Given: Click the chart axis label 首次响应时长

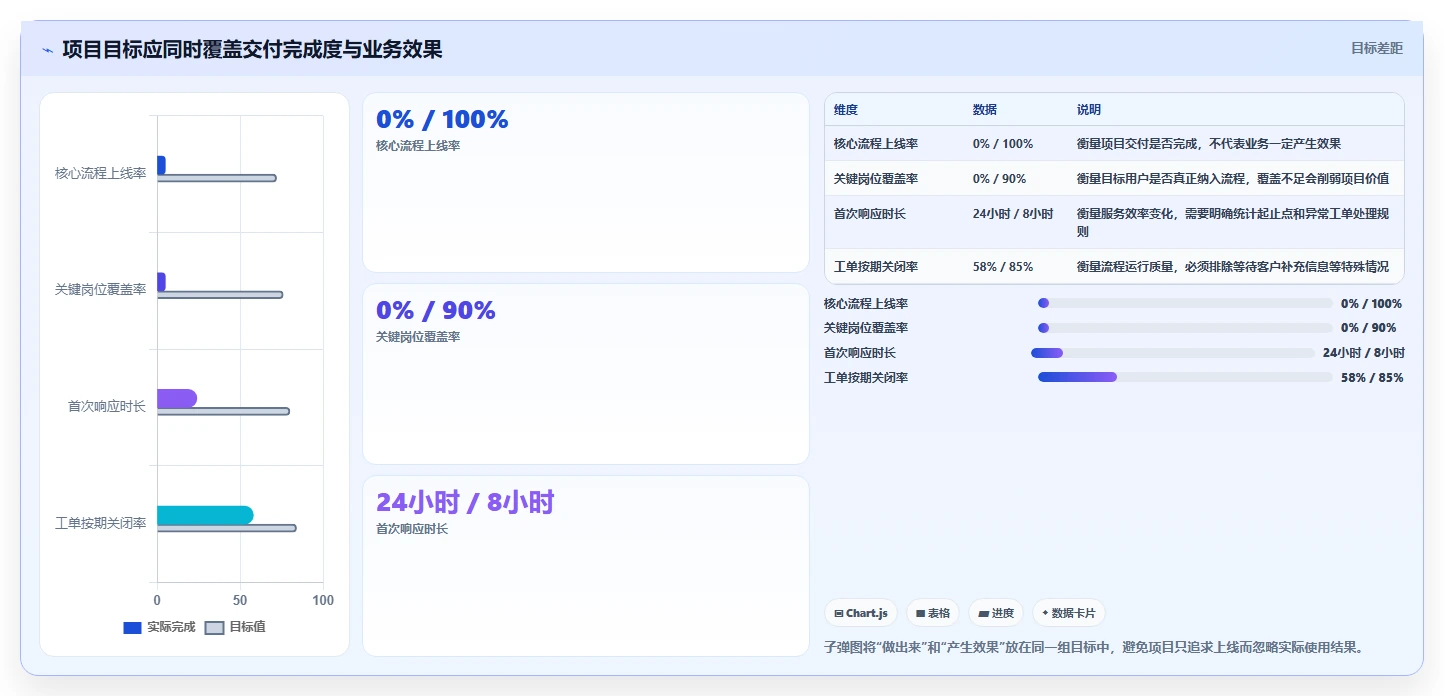Looking at the screenshot, I should pyautogui.click(x=107, y=406).
